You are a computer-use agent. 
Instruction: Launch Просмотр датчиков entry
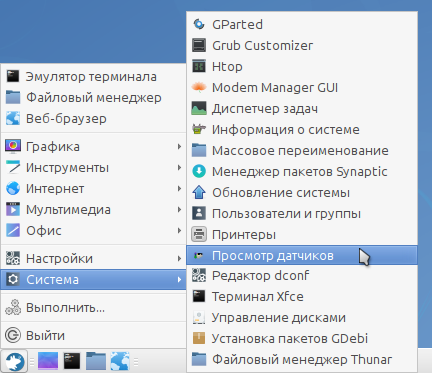[x=302, y=255]
